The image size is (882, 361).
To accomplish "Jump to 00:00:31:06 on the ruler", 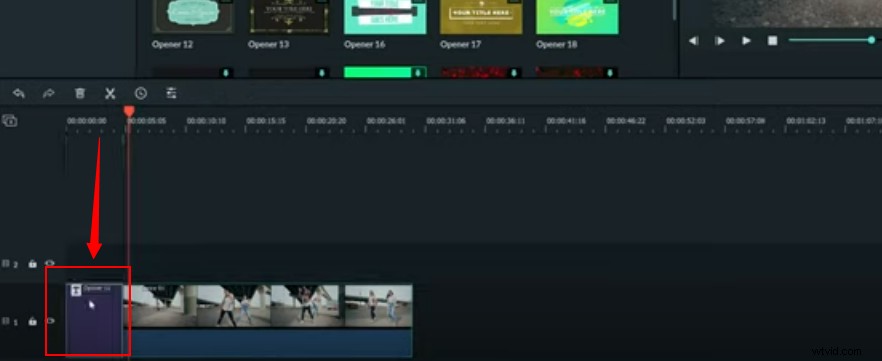I will click(446, 121).
